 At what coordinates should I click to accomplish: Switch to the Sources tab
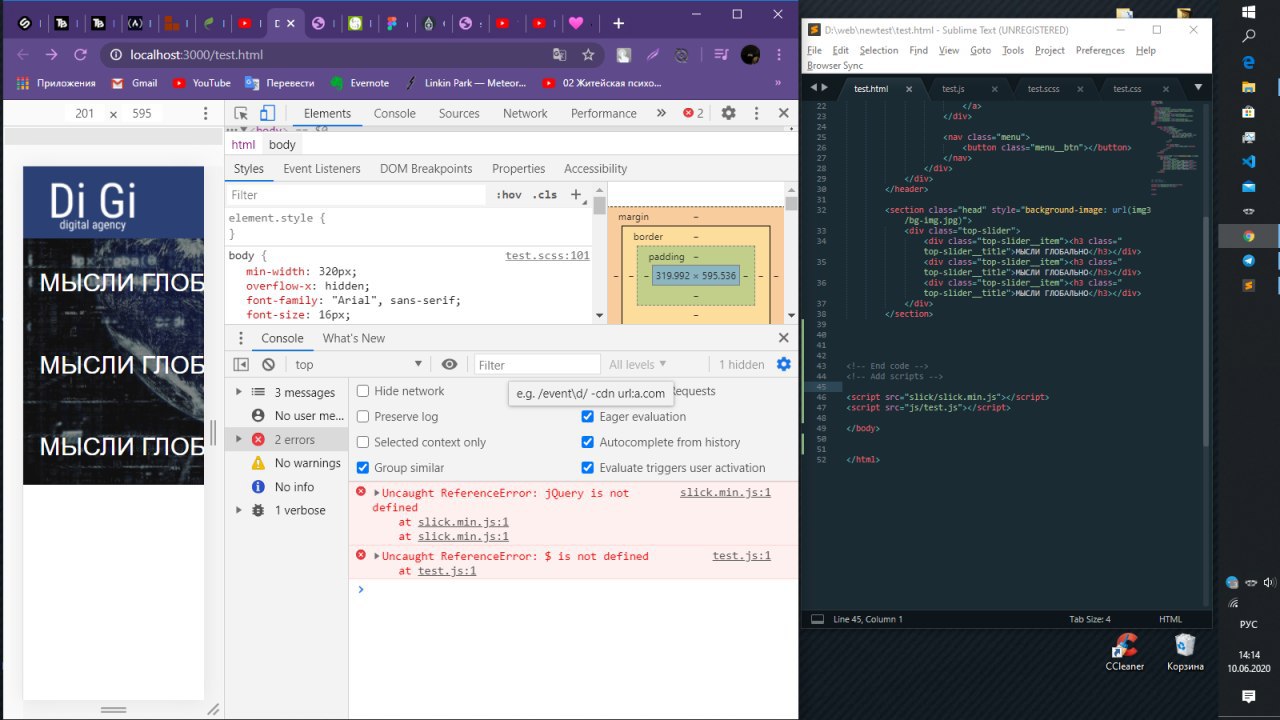pyautogui.click(x=459, y=113)
